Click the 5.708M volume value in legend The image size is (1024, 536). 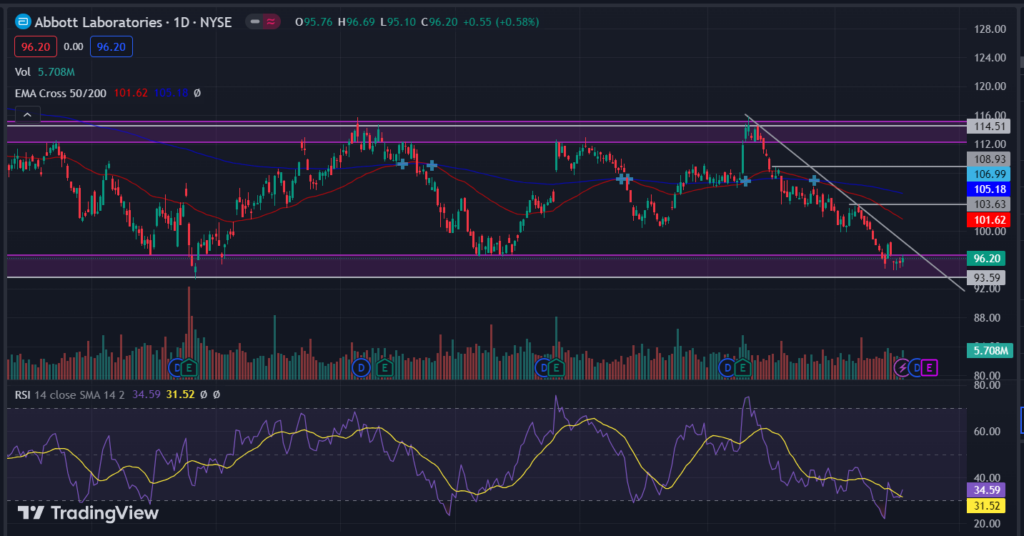[56, 72]
